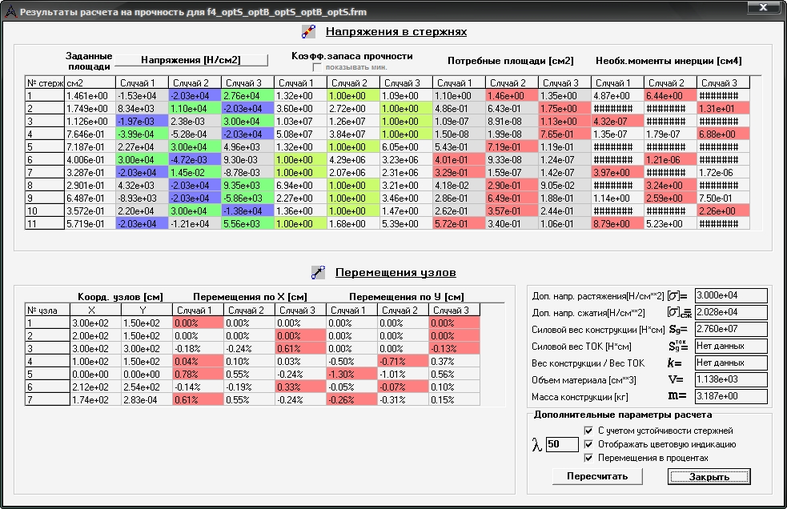Click the coordinate cell 2.12e+02
The height and width of the screenshot is (509, 787).
[95, 387]
